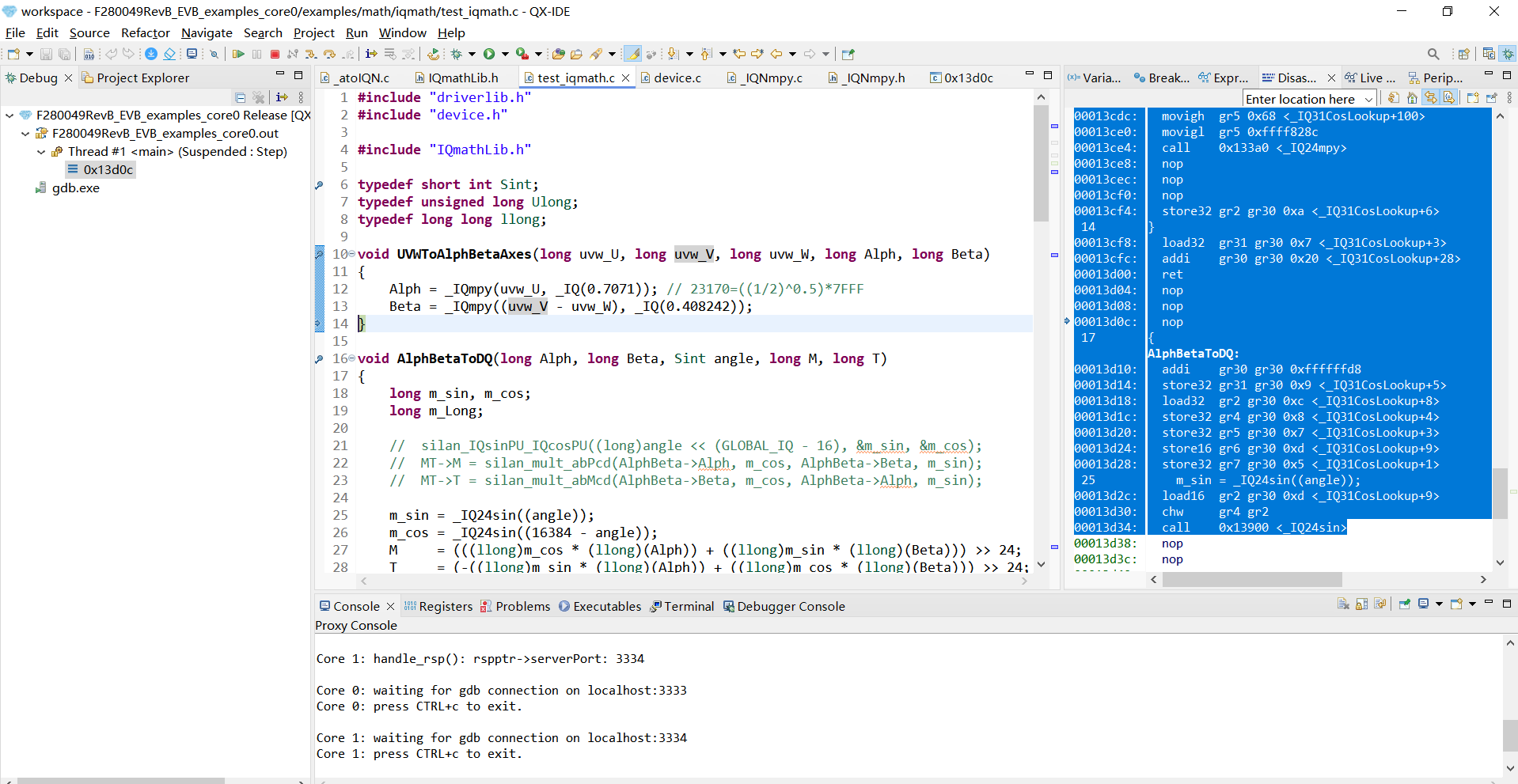Click the Refresh View icon in Disassembly

coord(1394,98)
